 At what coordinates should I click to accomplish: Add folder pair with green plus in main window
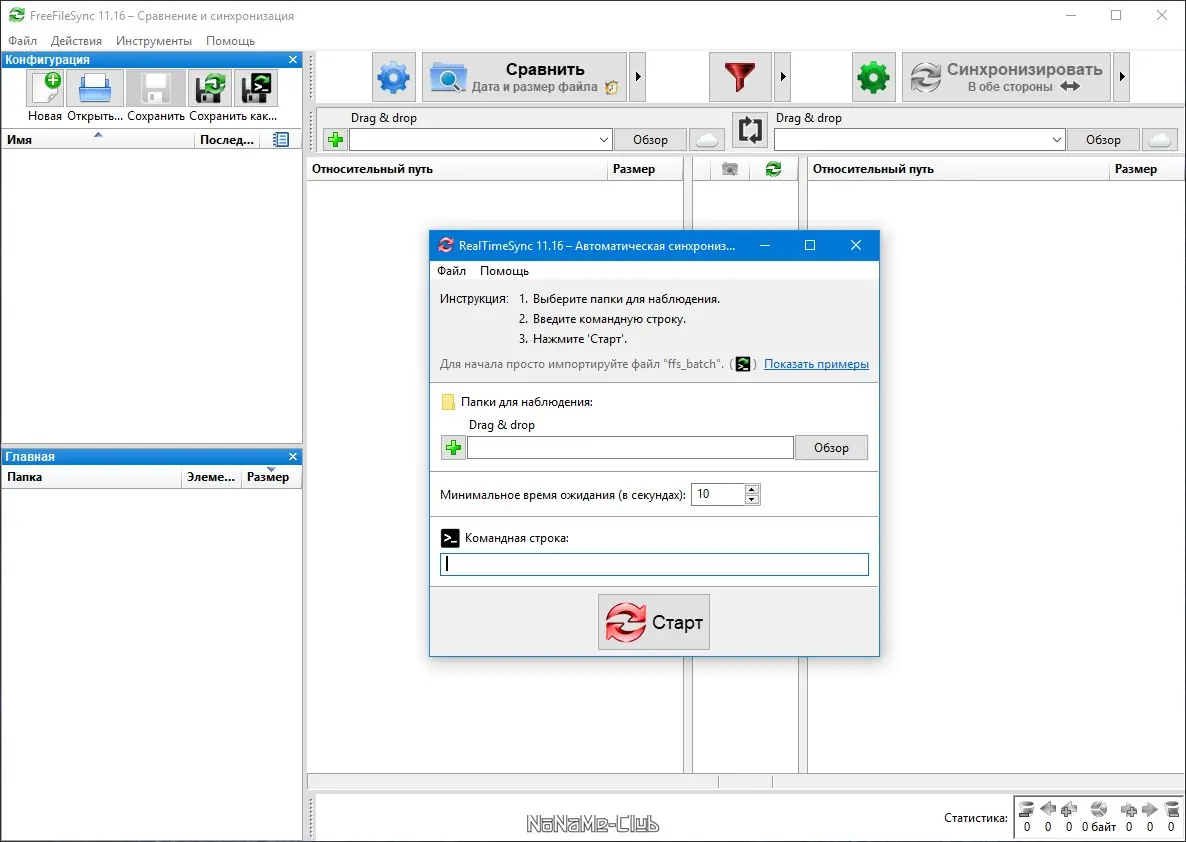coord(335,140)
